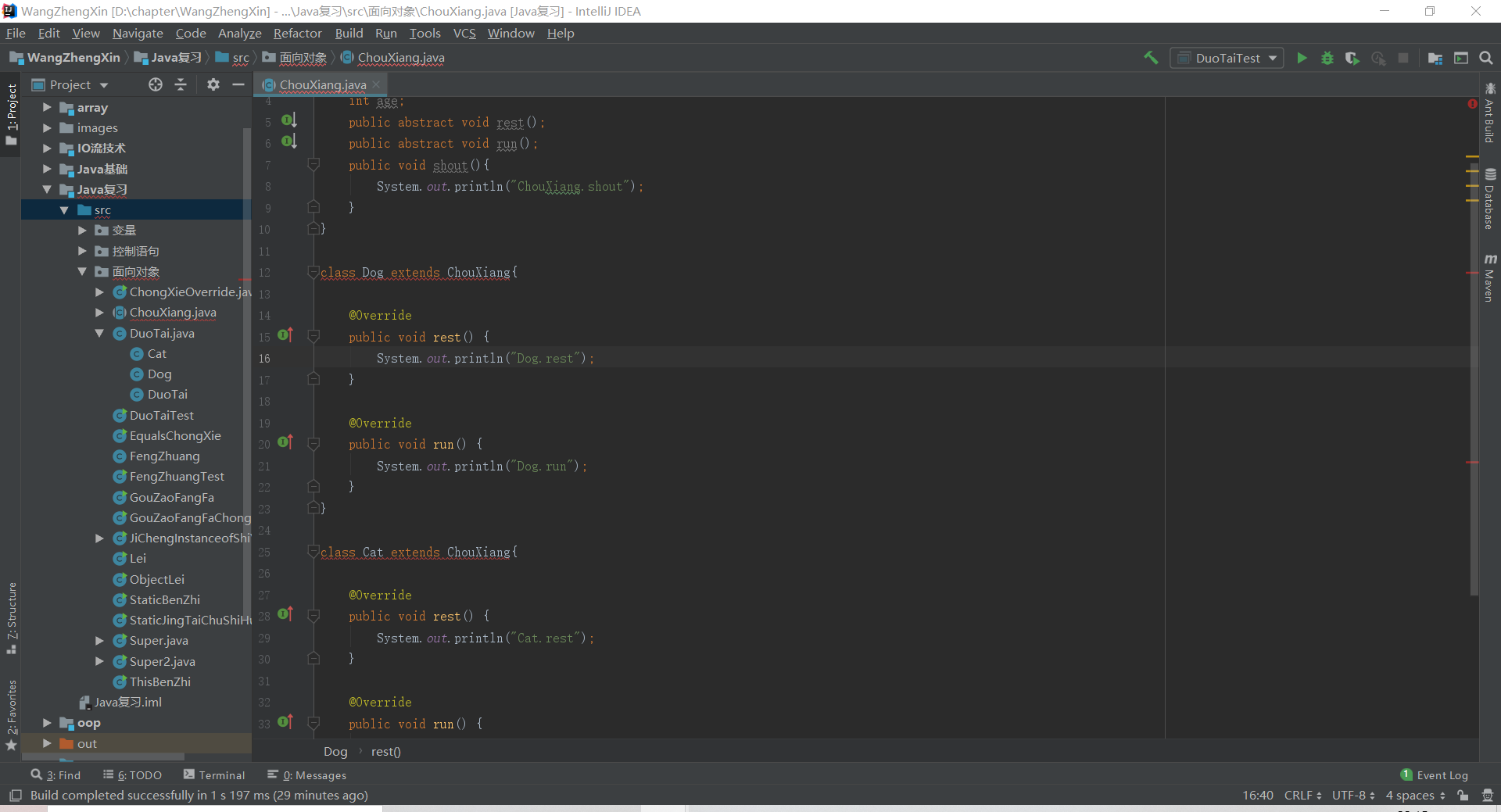Expand the 变量 package
Screen dimensions: 1501x812
pos(82,231)
